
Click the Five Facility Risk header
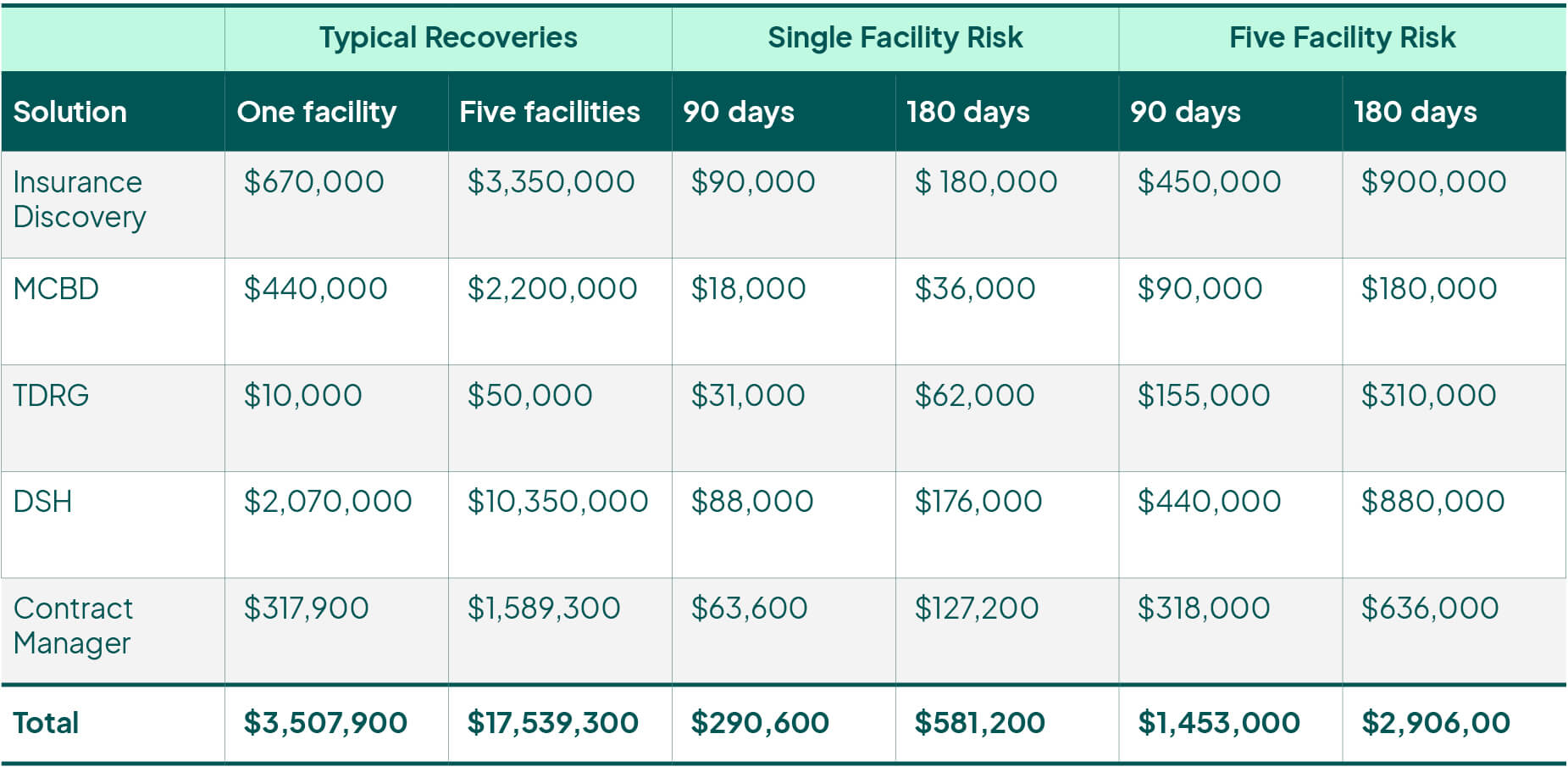(1342, 38)
